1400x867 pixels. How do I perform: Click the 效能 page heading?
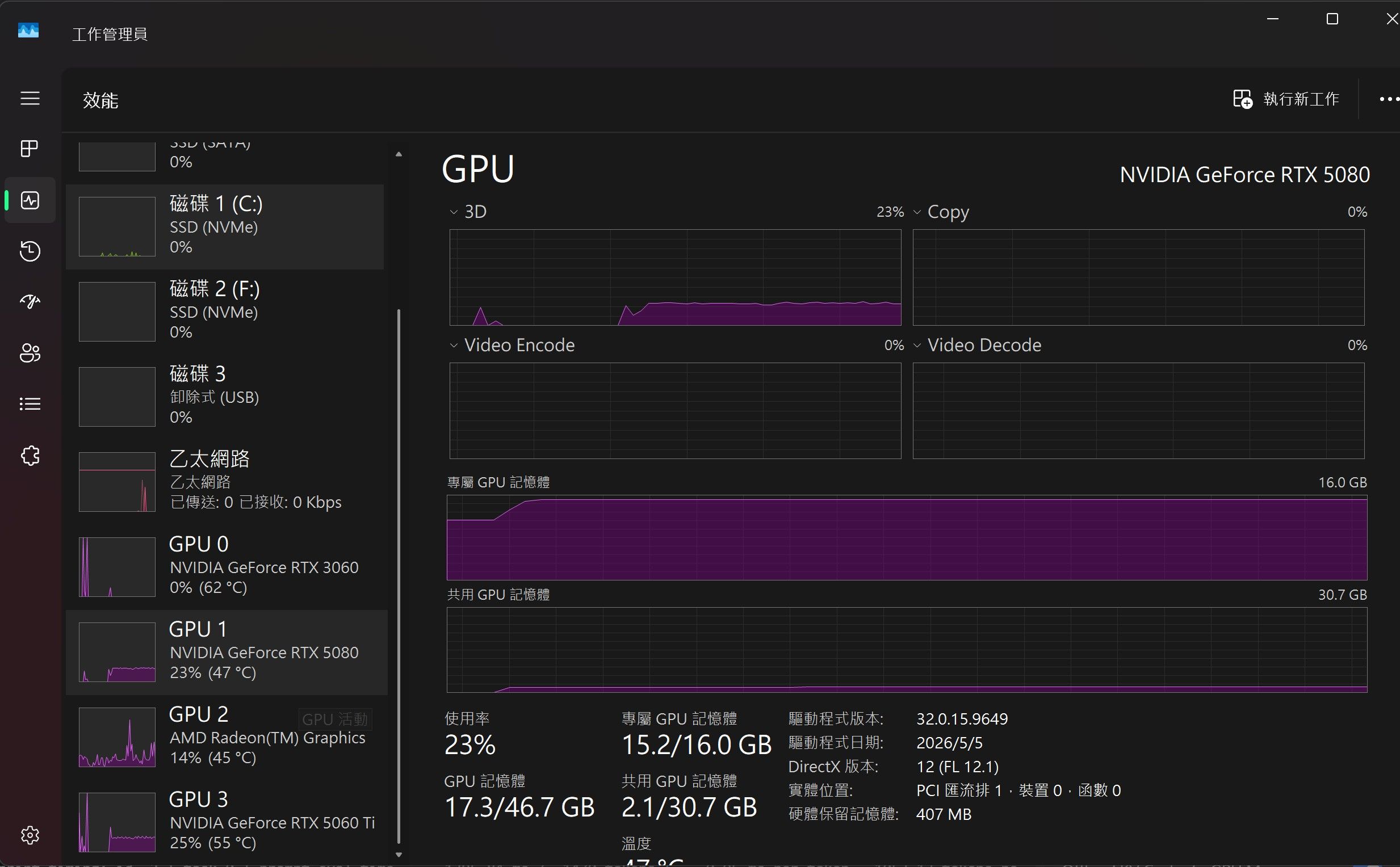pyautogui.click(x=100, y=100)
